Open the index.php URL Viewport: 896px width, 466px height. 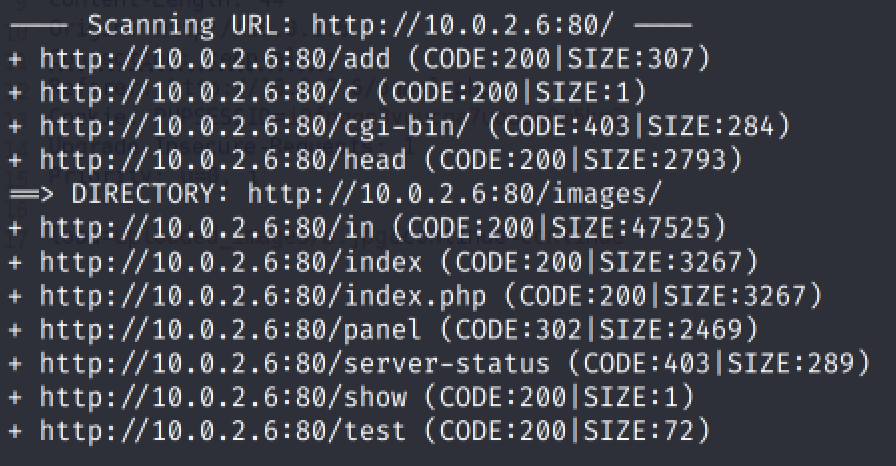point(263,296)
